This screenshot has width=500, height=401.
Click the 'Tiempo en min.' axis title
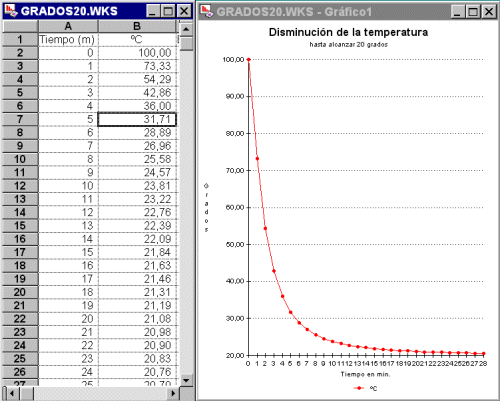(x=365, y=374)
